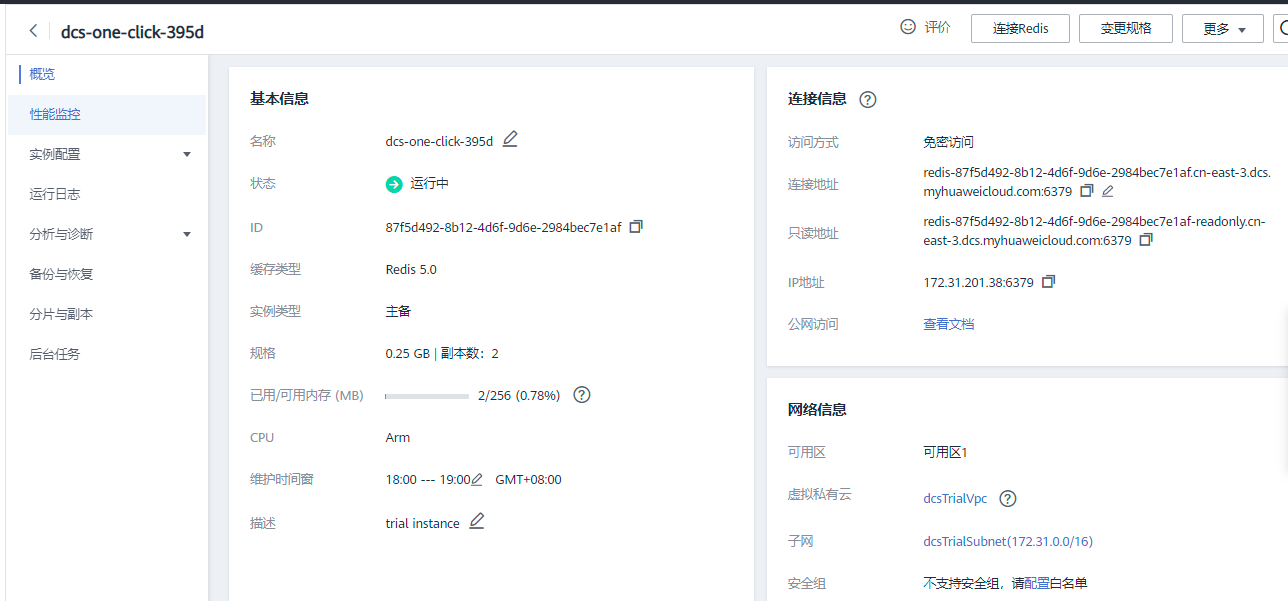Open the 更多 dropdown menu
The width and height of the screenshot is (1288, 601).
click(x=1223, y=28)
